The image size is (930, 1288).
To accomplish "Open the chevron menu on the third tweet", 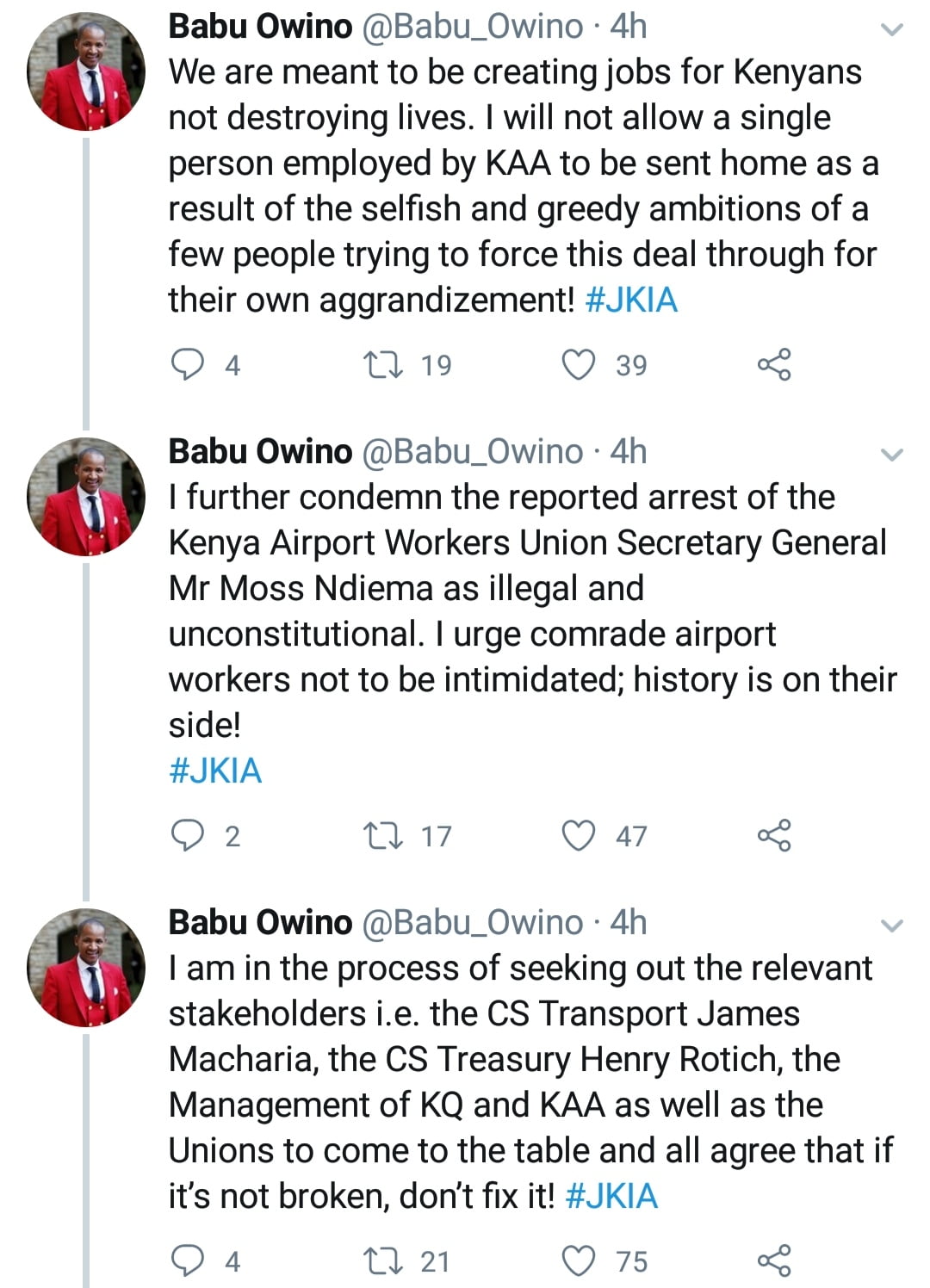I will 893,926.
